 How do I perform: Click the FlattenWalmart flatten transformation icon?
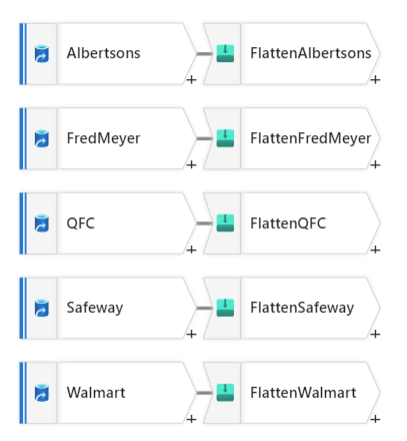pyautogui.click(x=225, y=393)
